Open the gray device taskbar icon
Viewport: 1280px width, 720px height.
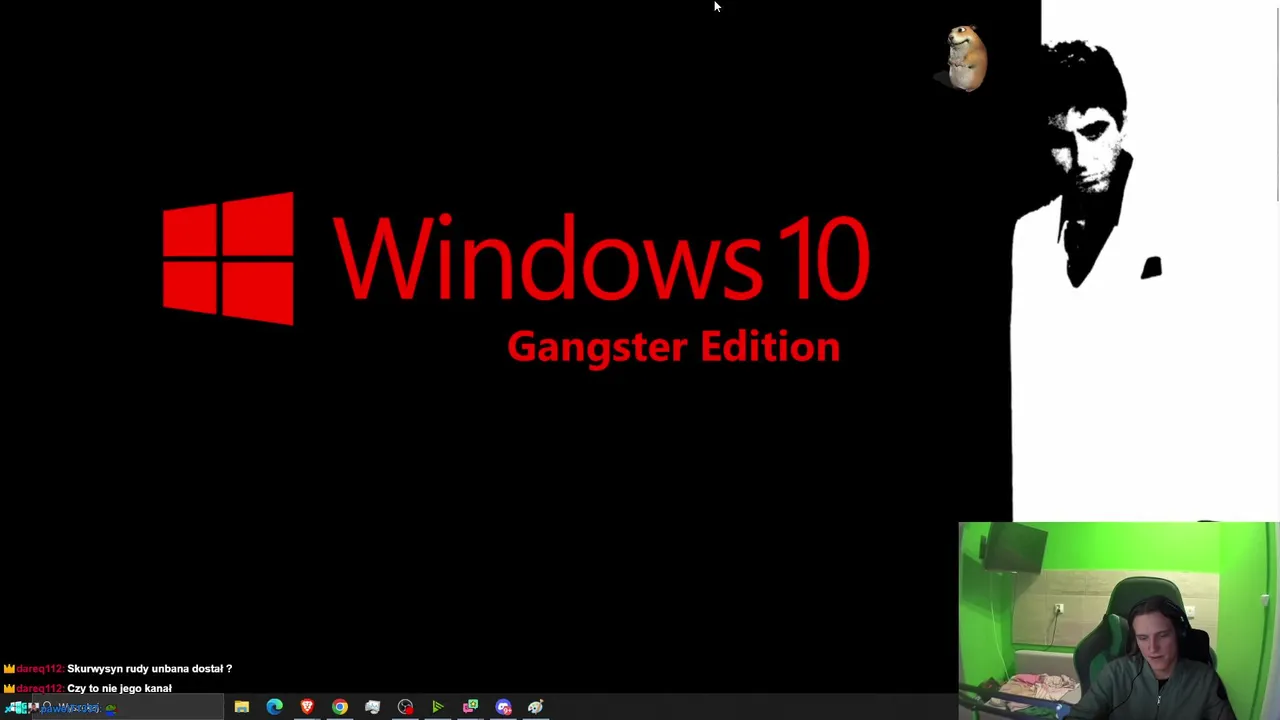(x=372, y=707)
